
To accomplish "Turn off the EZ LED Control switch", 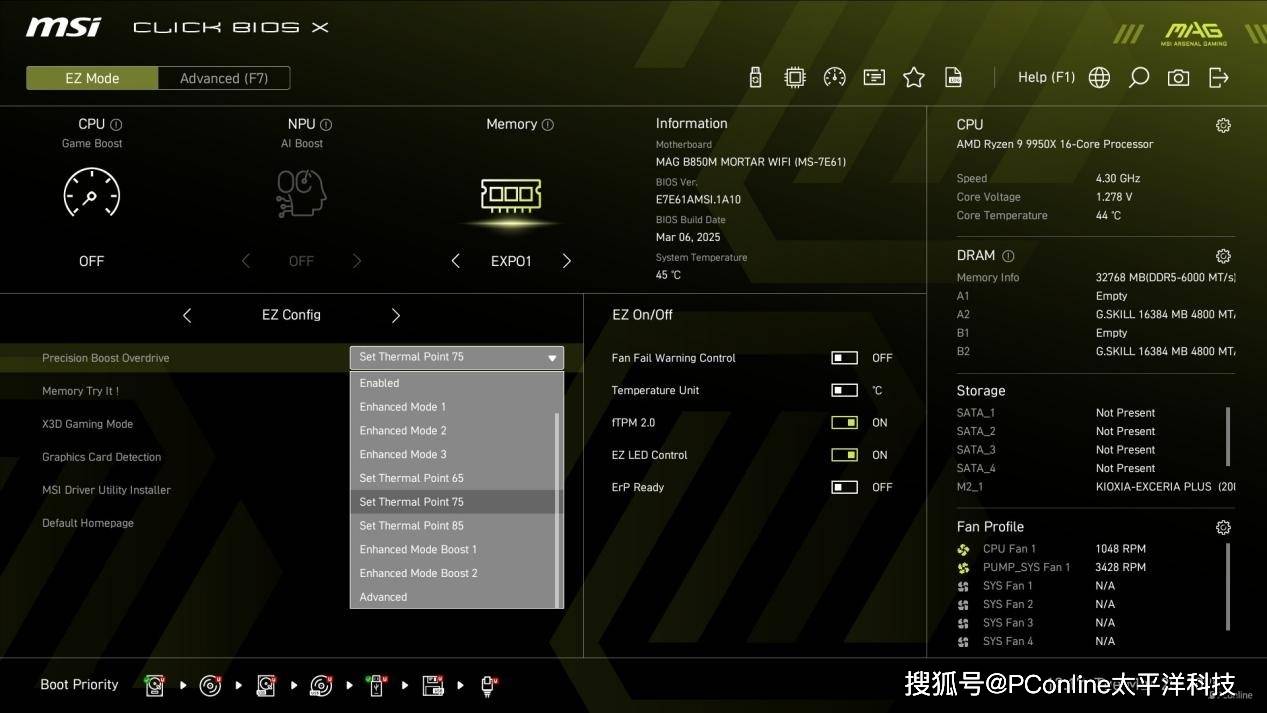I will (x=844, y=455).
